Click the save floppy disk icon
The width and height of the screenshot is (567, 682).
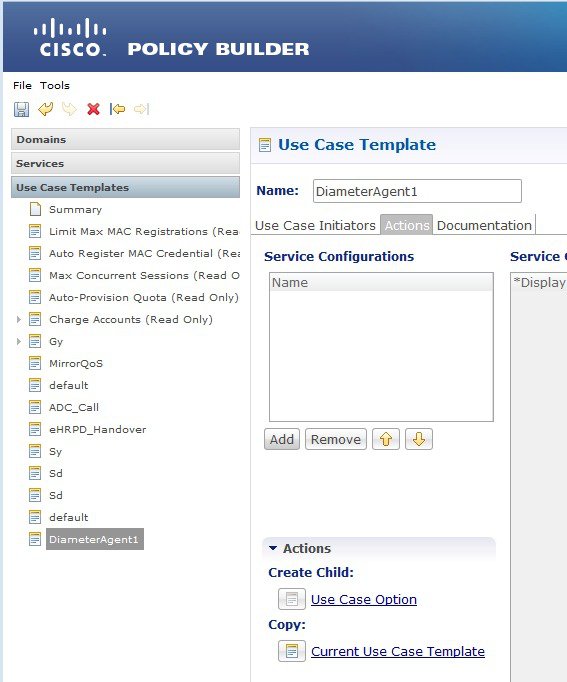[x=21, y=109]
